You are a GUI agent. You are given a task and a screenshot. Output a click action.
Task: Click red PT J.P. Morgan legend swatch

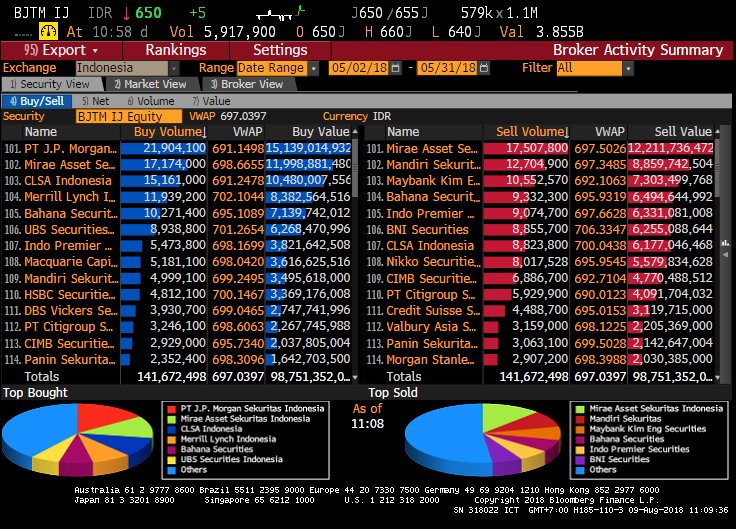click(170, 409)
